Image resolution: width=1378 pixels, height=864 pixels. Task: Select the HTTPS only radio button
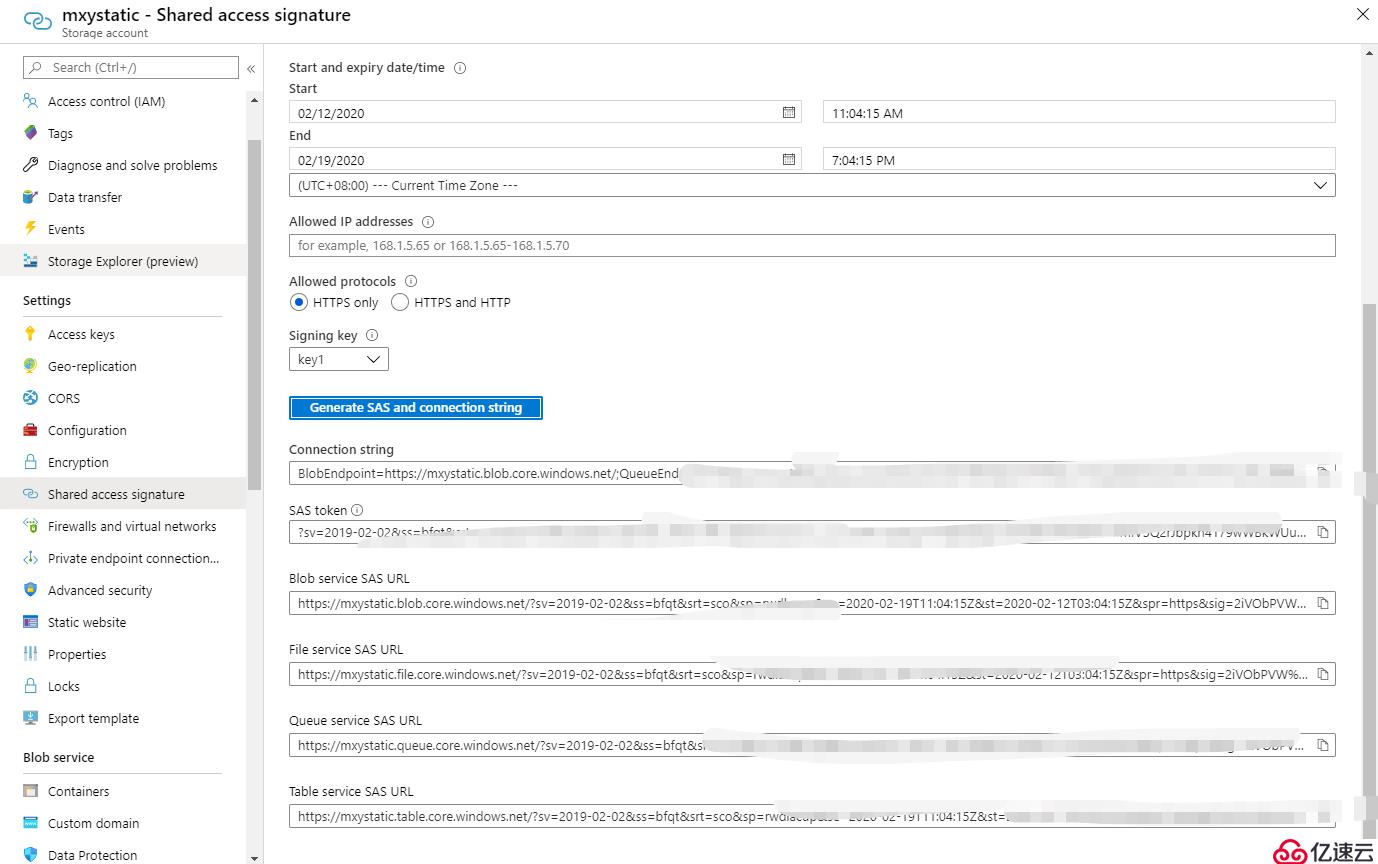click(298, 302)
